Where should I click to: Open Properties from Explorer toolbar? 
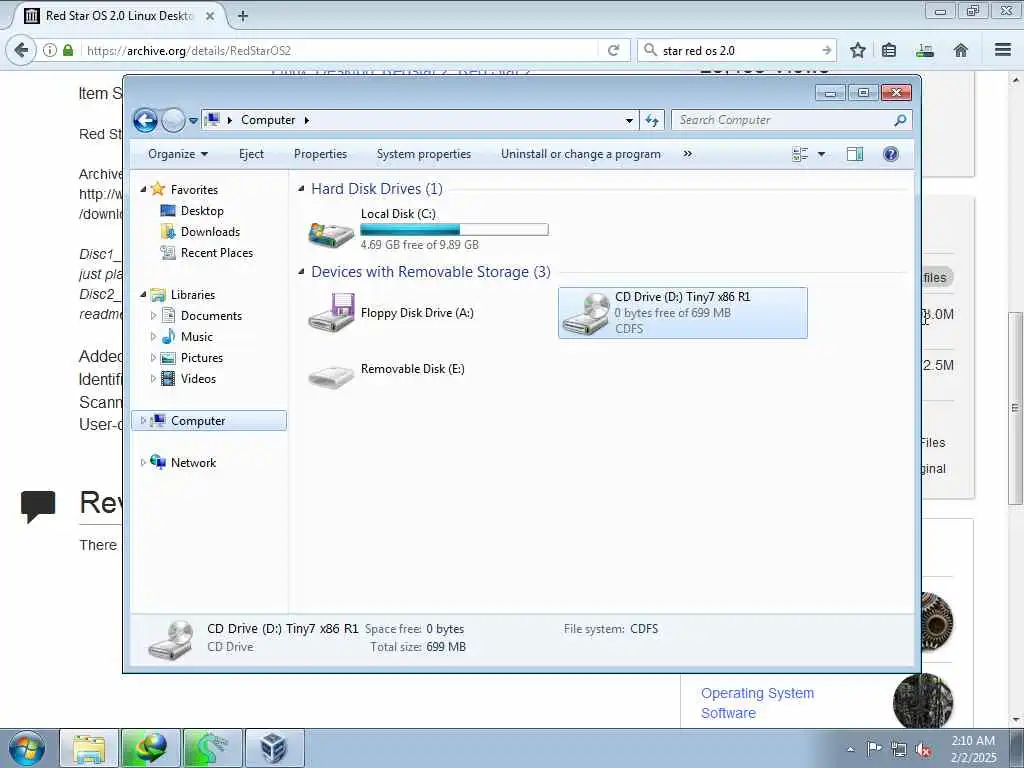(x=321, y=154)
